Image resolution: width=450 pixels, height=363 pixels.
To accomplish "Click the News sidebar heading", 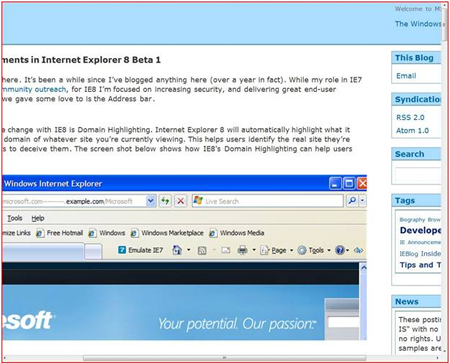I will coord(406,301).
